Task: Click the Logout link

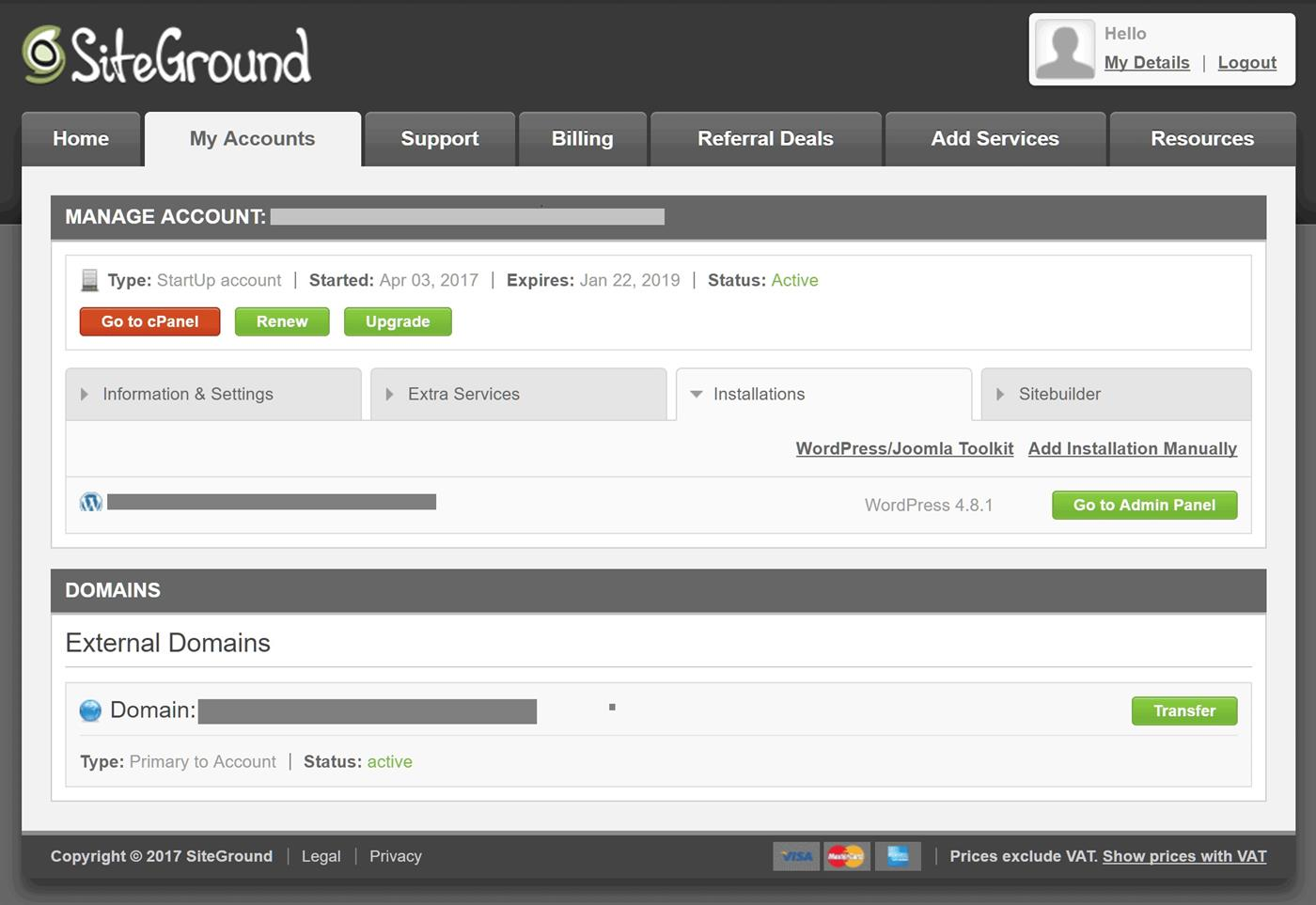Action: pos(1247,63)
